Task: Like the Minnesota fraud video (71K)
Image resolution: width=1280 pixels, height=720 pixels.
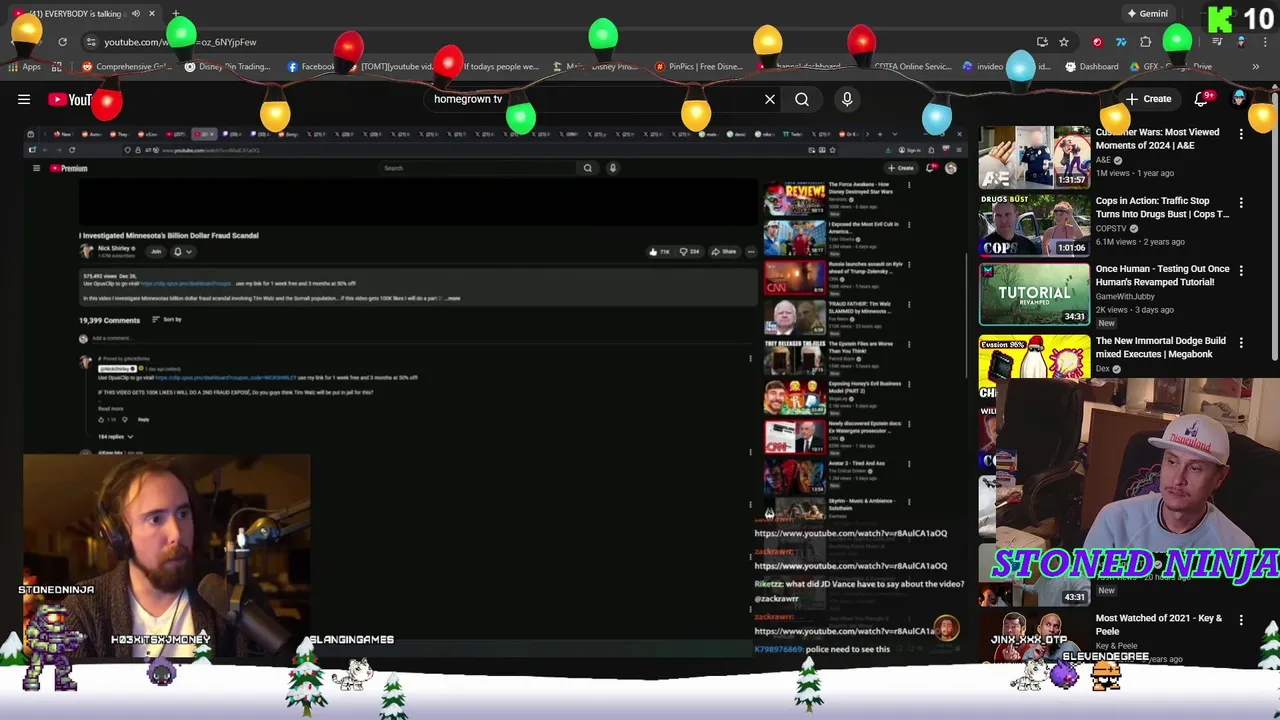Action: (x=659, y=252)
